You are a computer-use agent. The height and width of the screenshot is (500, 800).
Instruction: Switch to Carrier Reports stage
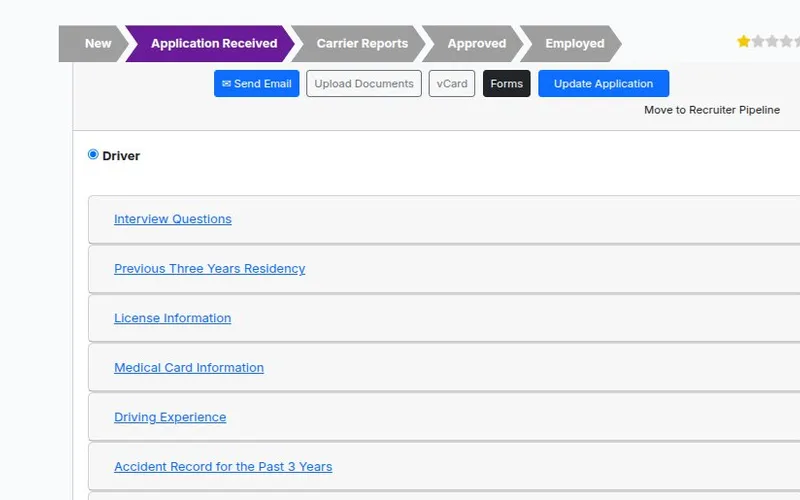pos(359,43)
